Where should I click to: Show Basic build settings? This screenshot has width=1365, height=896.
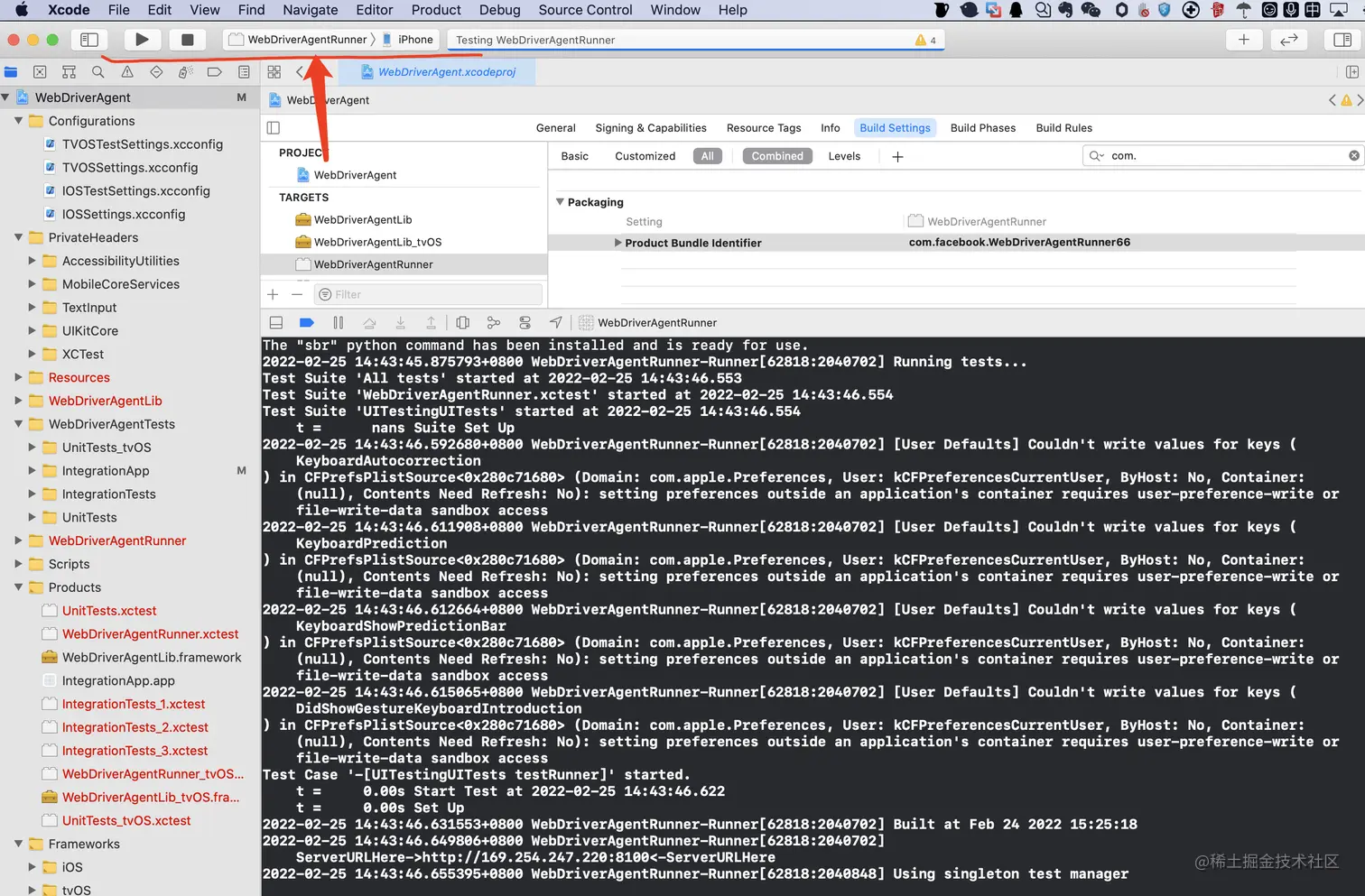(574, 156)
